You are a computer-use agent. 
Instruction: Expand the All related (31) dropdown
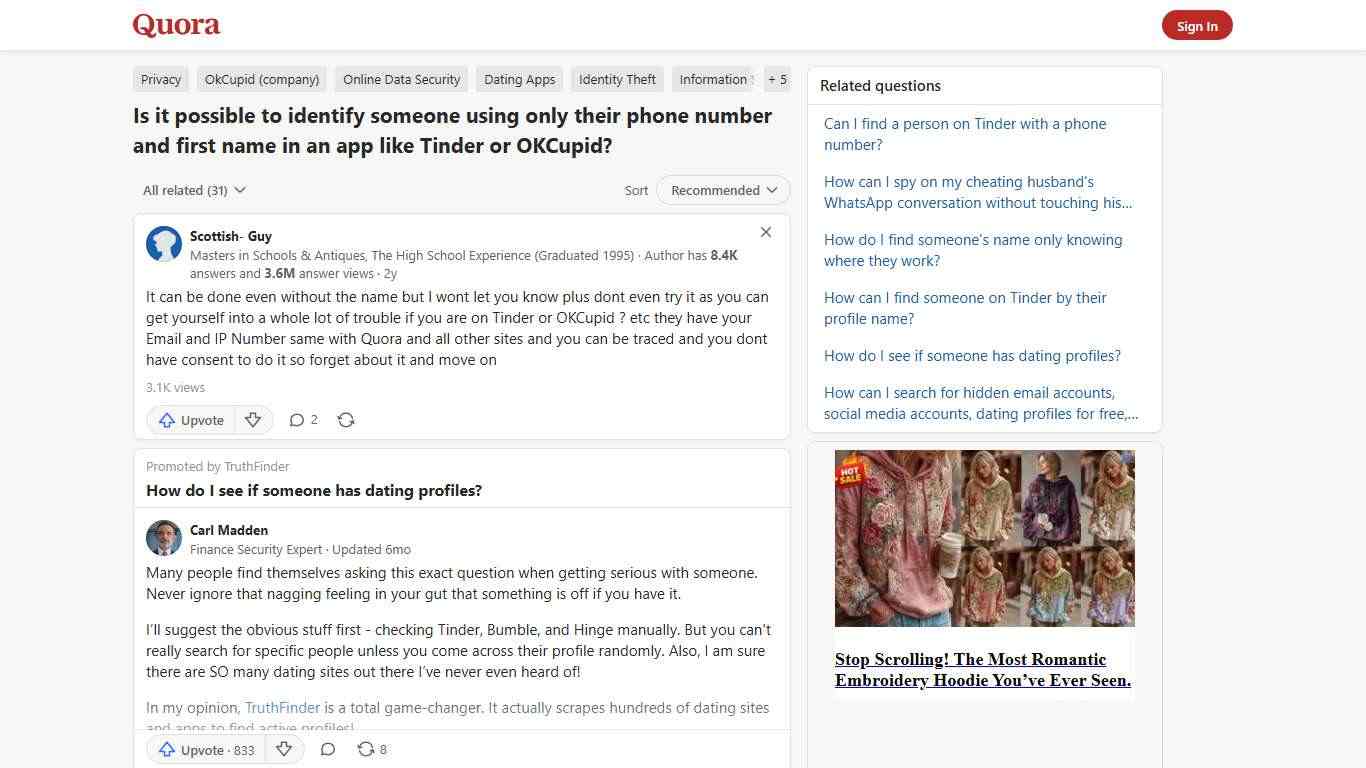pyautogui.click(x=194, y=190)
